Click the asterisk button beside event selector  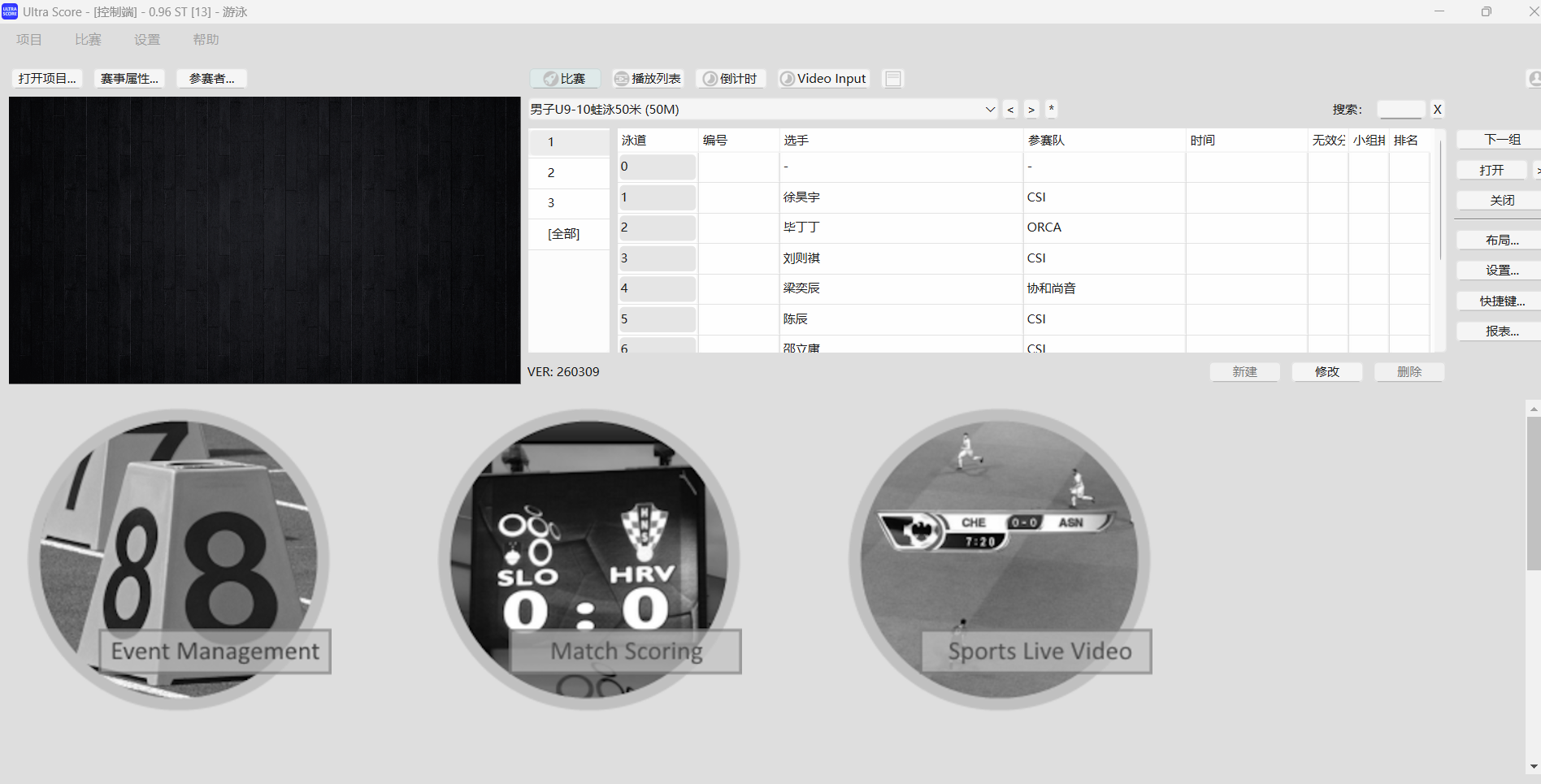point(1051,110)
